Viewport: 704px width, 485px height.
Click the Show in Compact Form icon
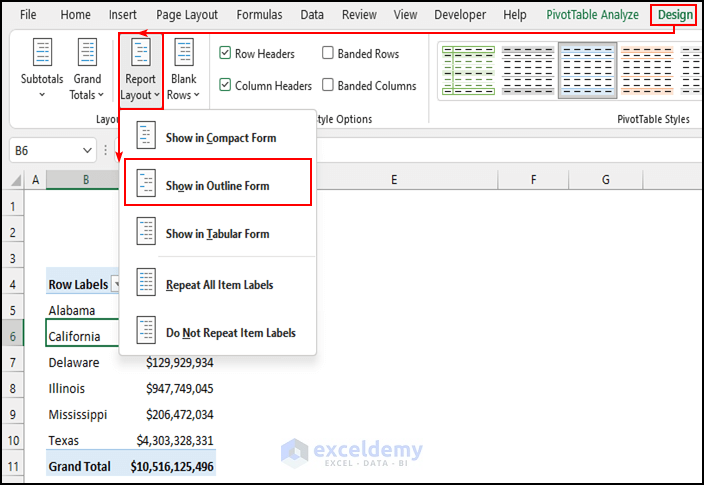click(x=146, y=135)
